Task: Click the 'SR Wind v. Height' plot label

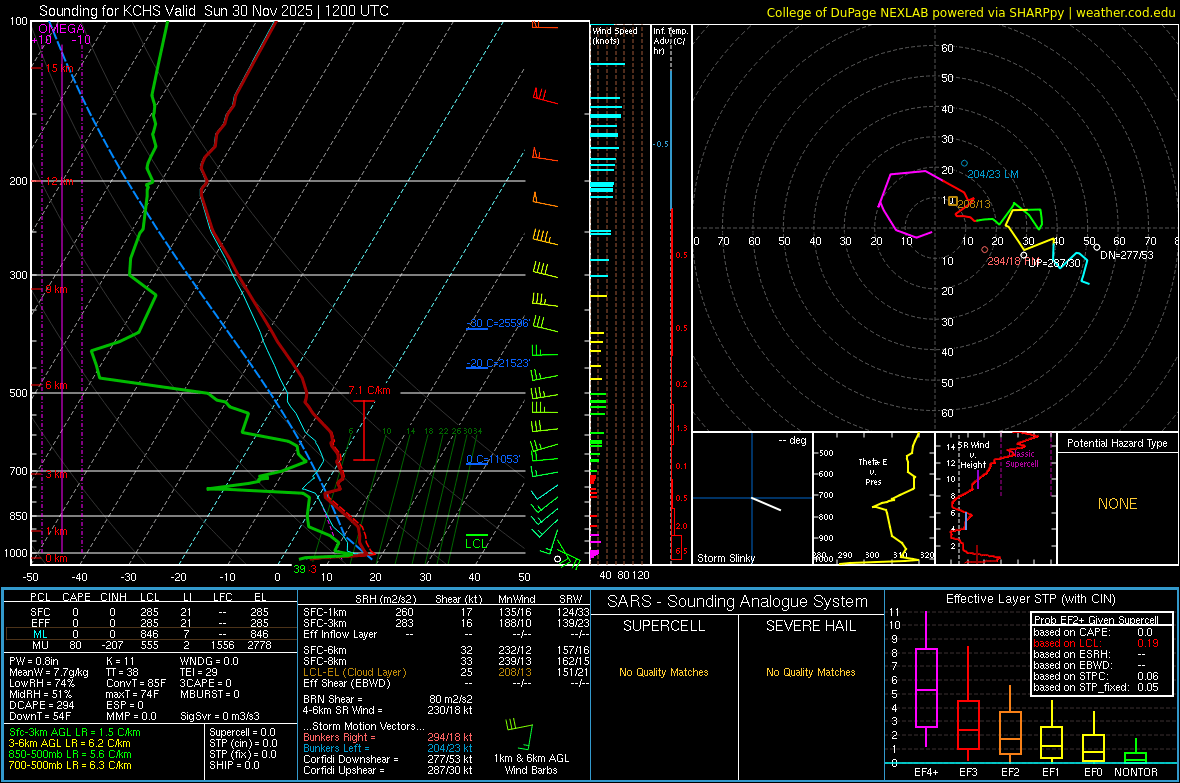Action: (974, 455)
